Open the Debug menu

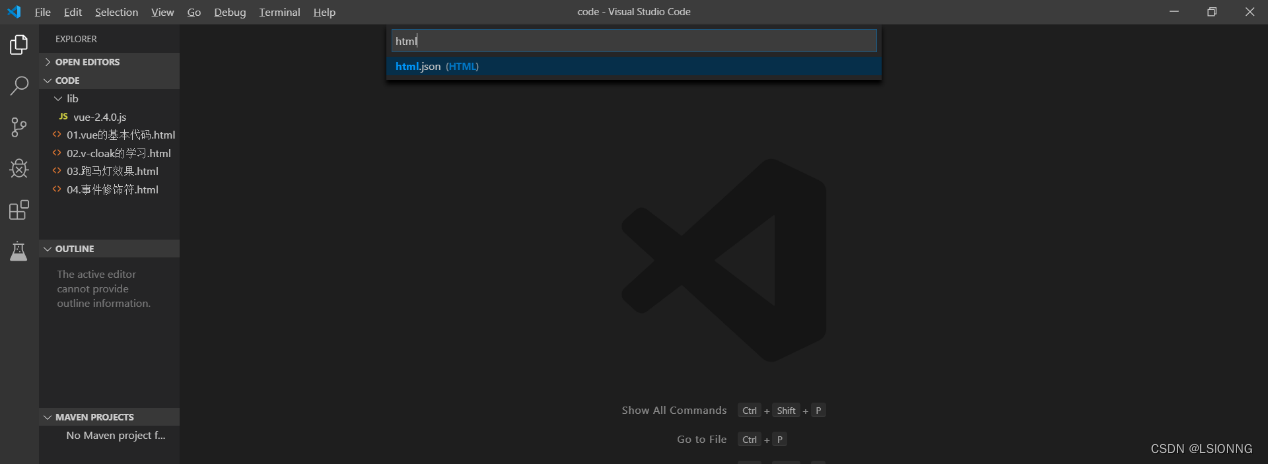[x=230, y=12]
